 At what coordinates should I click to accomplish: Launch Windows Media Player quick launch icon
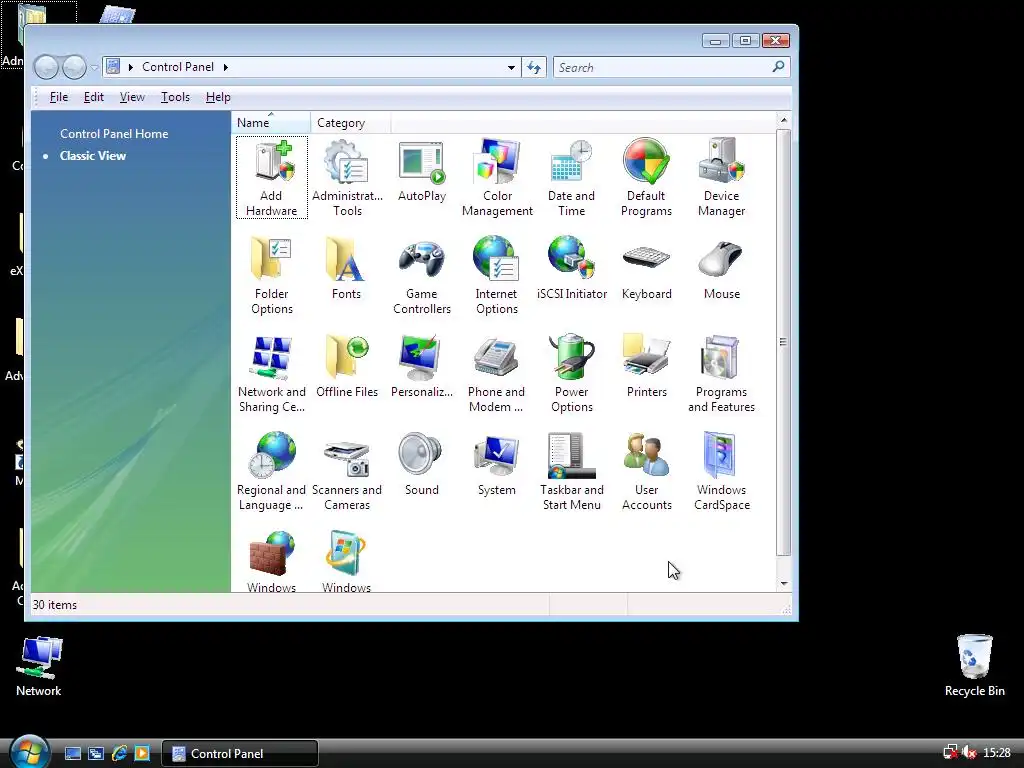click(x=142, y=753)
